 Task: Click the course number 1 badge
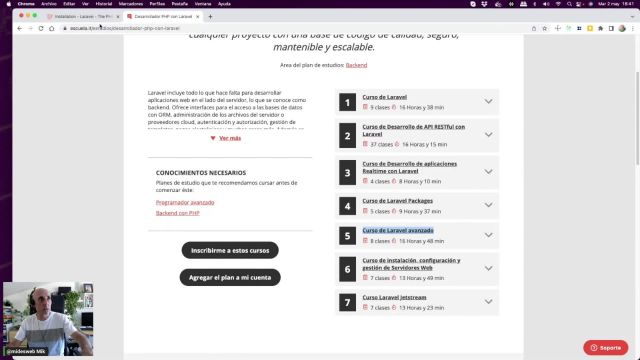pyautogui.click(x=347, y=102)
